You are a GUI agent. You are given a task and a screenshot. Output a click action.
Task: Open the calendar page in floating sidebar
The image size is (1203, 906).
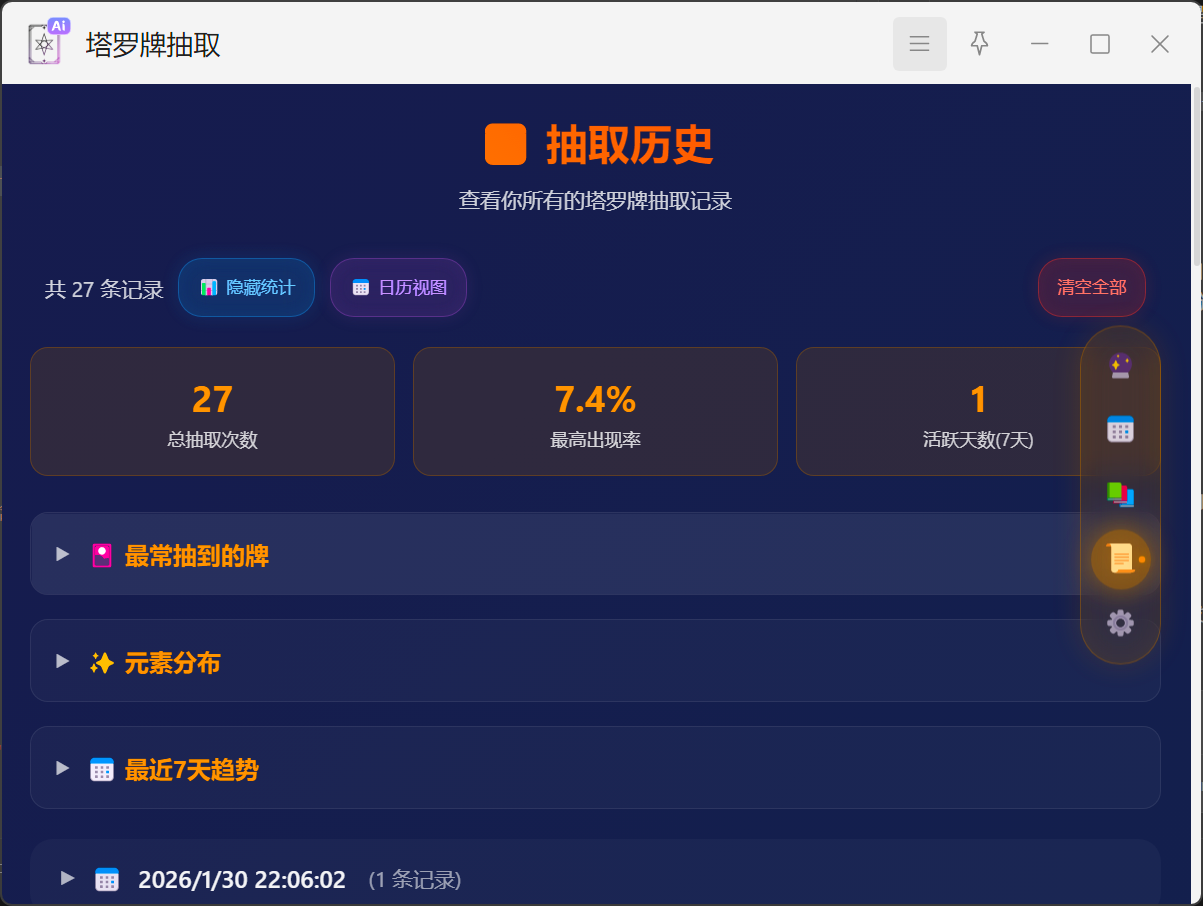[1120, 429]
